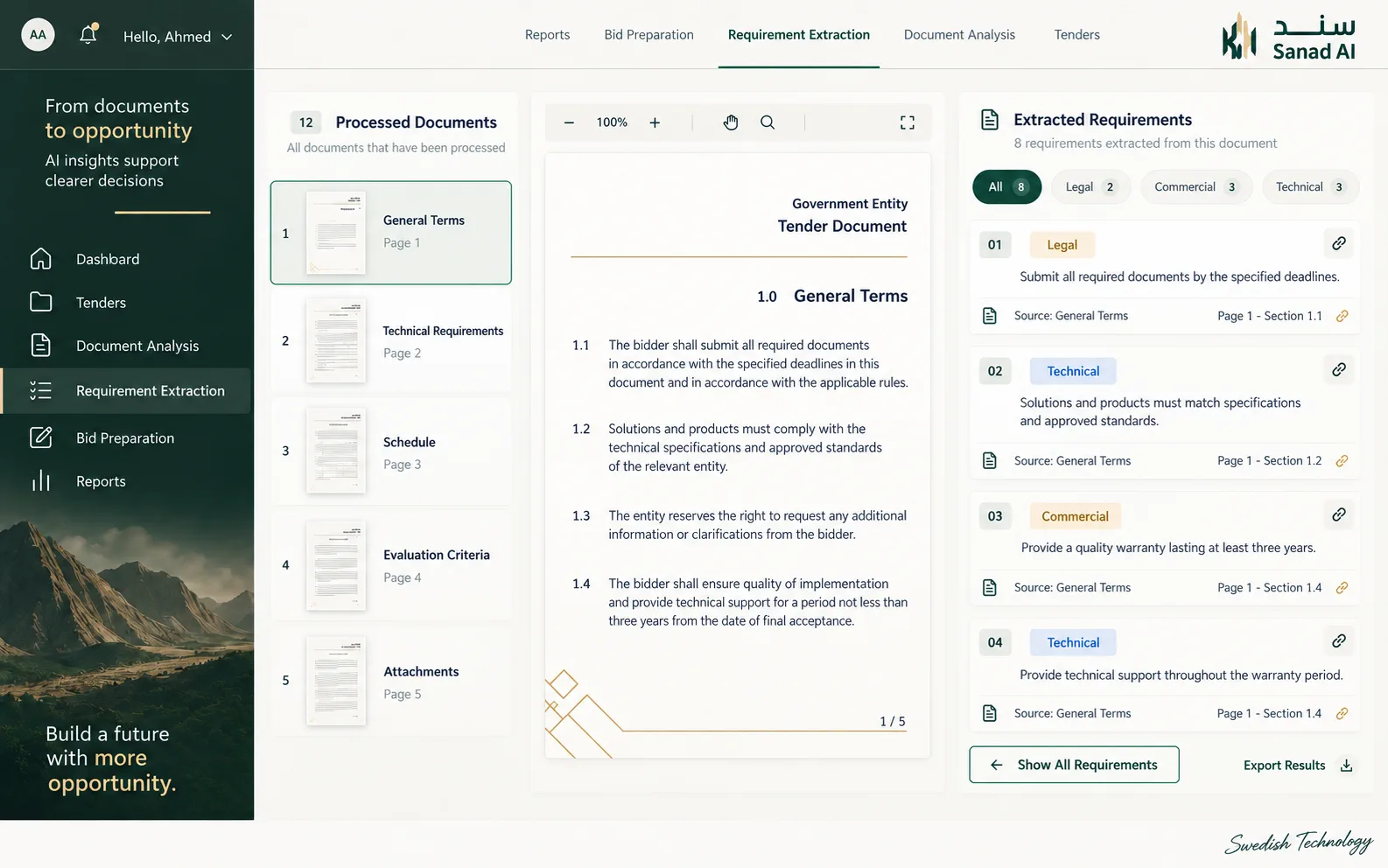Zoom out the document viewer
This screenshot has width=1388, height=868.
click(569, 122)
